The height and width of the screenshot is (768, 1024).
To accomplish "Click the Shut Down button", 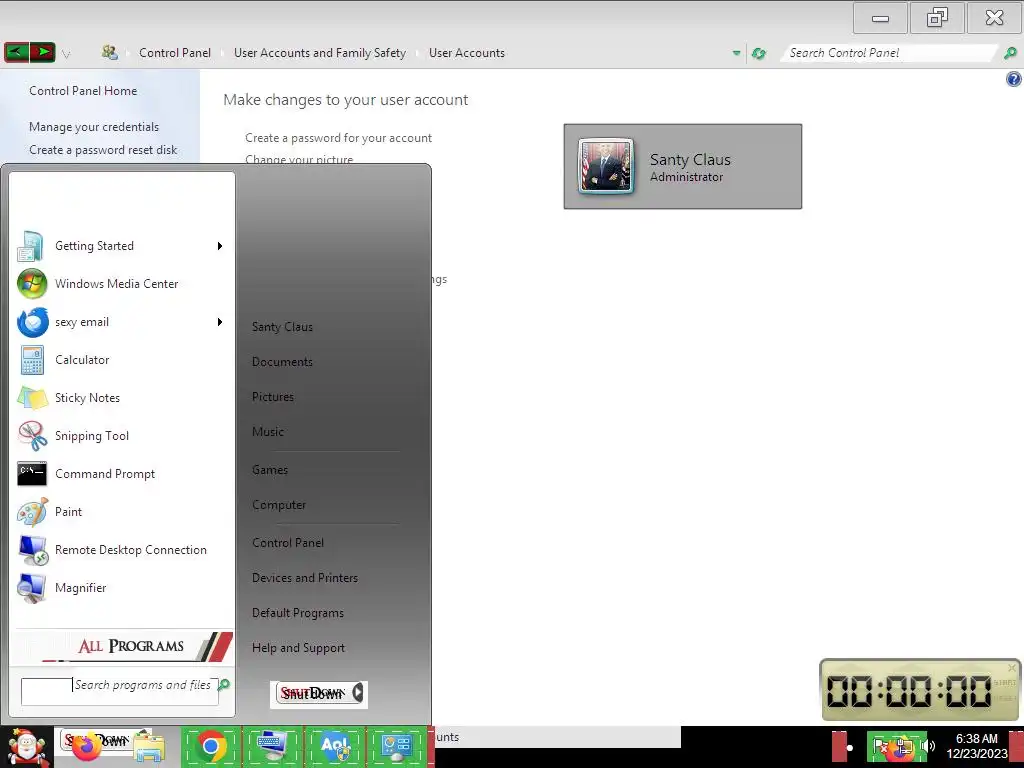I will pyautogui.click(x=313, y=693).
